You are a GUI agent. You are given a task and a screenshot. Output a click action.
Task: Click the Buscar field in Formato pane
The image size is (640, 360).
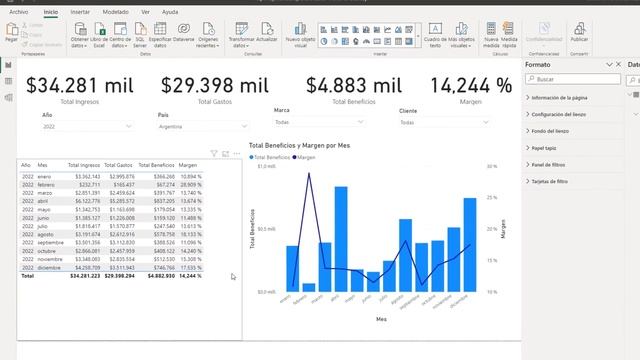573,79
